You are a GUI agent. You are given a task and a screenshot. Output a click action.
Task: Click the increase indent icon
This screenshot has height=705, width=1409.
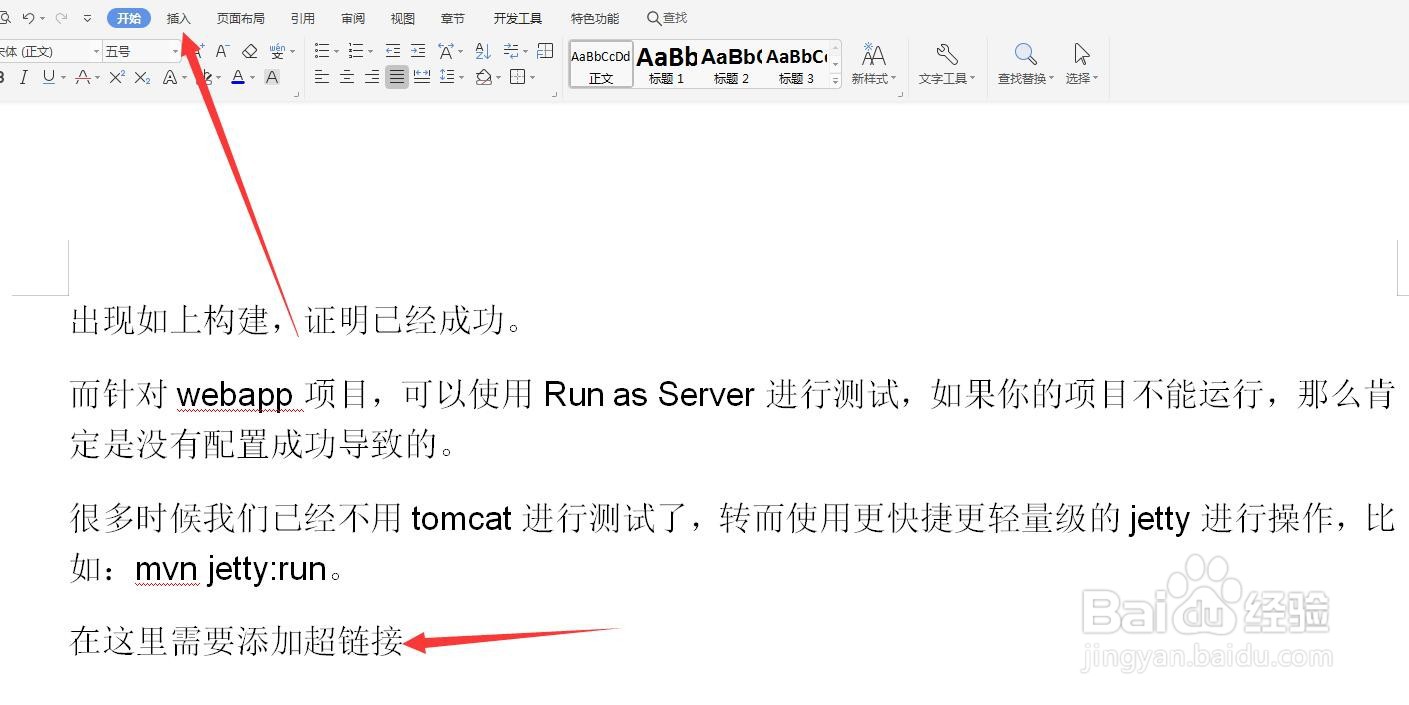pyautogui.click(x=418, y=51)
